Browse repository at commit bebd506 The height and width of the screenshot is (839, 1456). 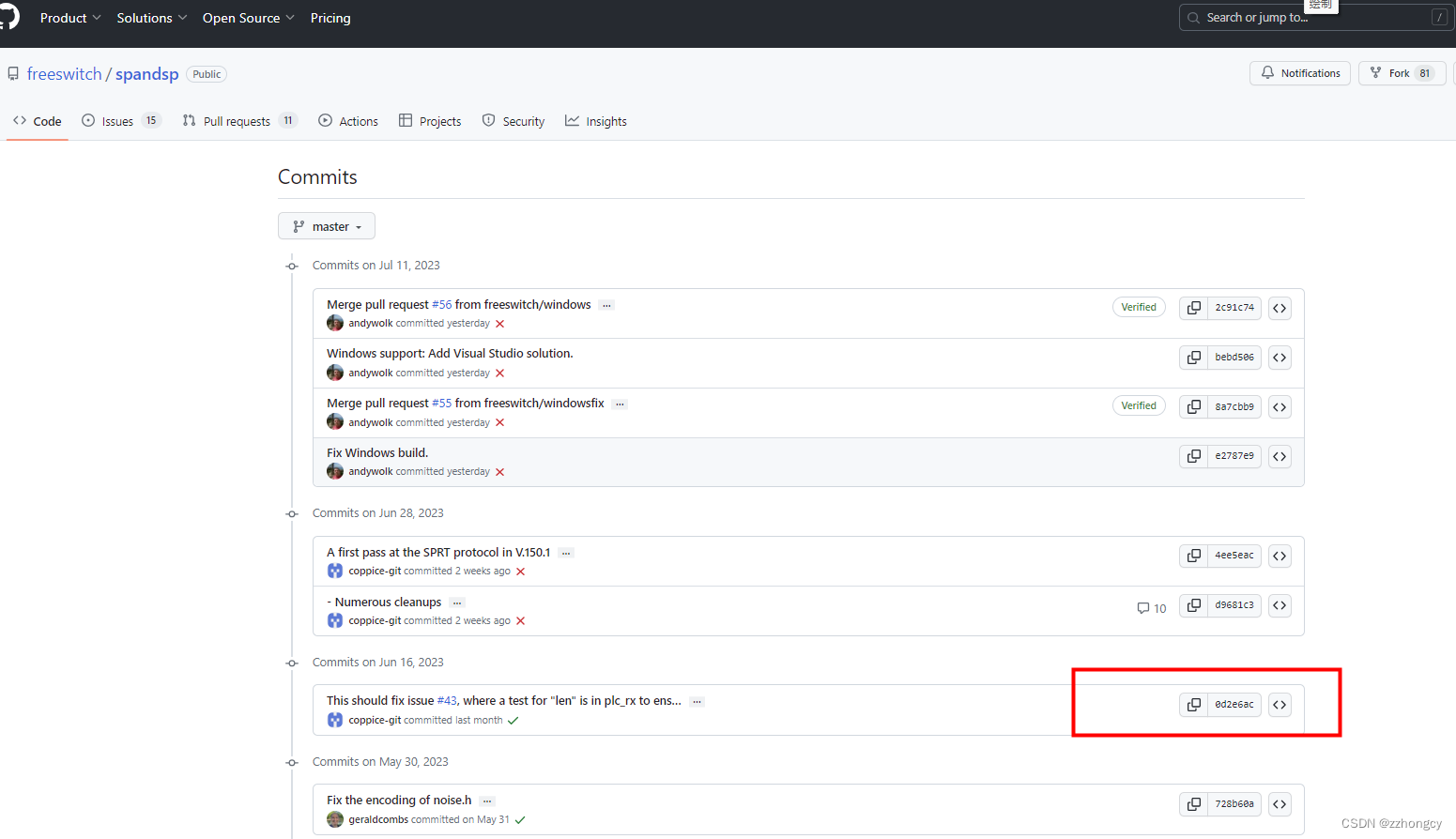(x=1280, y=358)
